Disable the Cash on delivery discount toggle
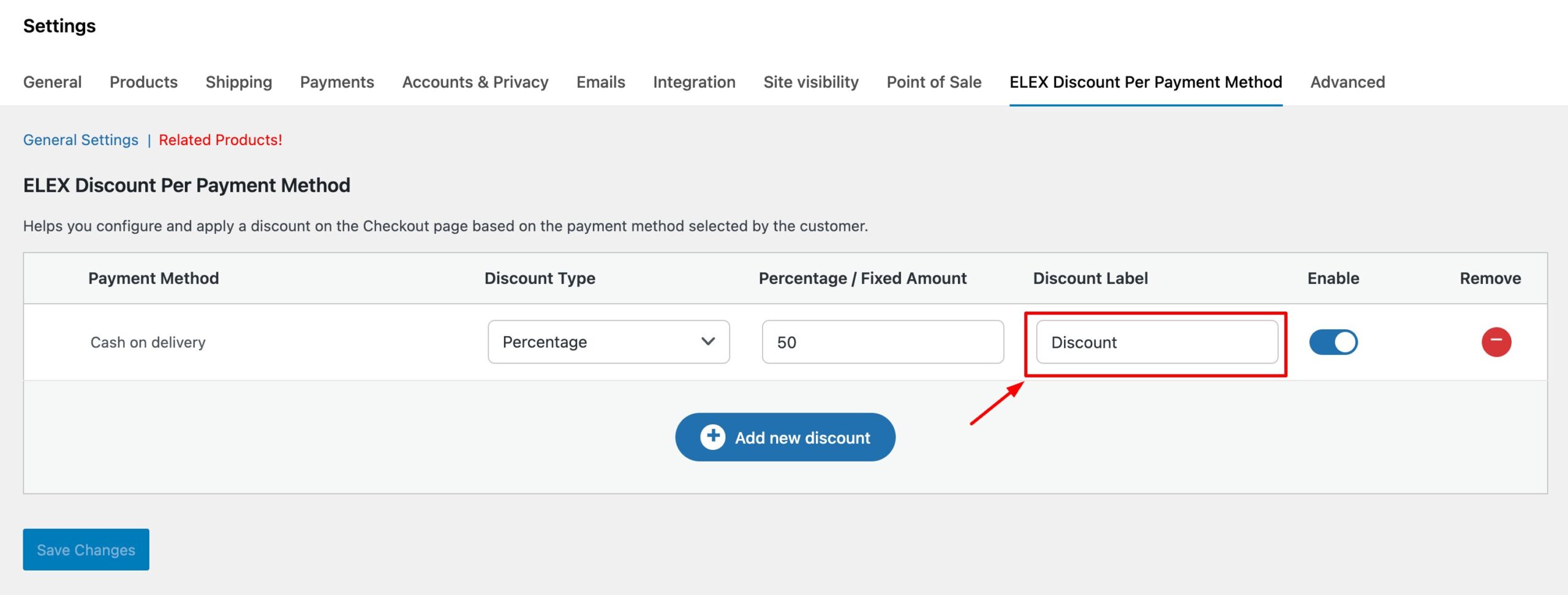 tap(1333, 342)
